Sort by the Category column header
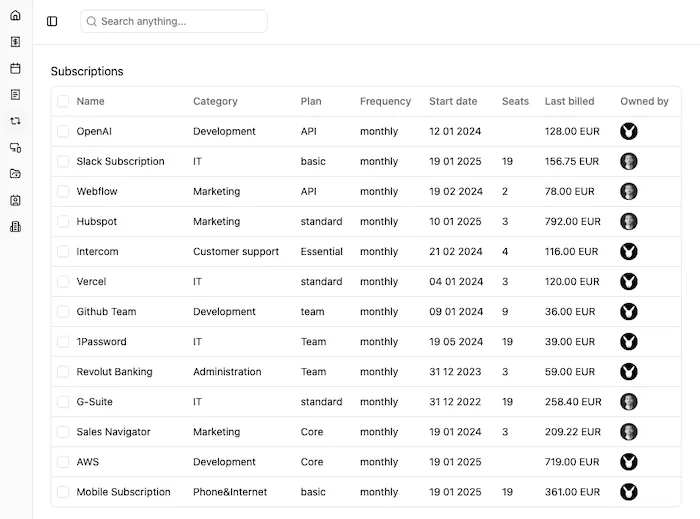This screenshot has height=519, width=700. (x=215, y=101)
